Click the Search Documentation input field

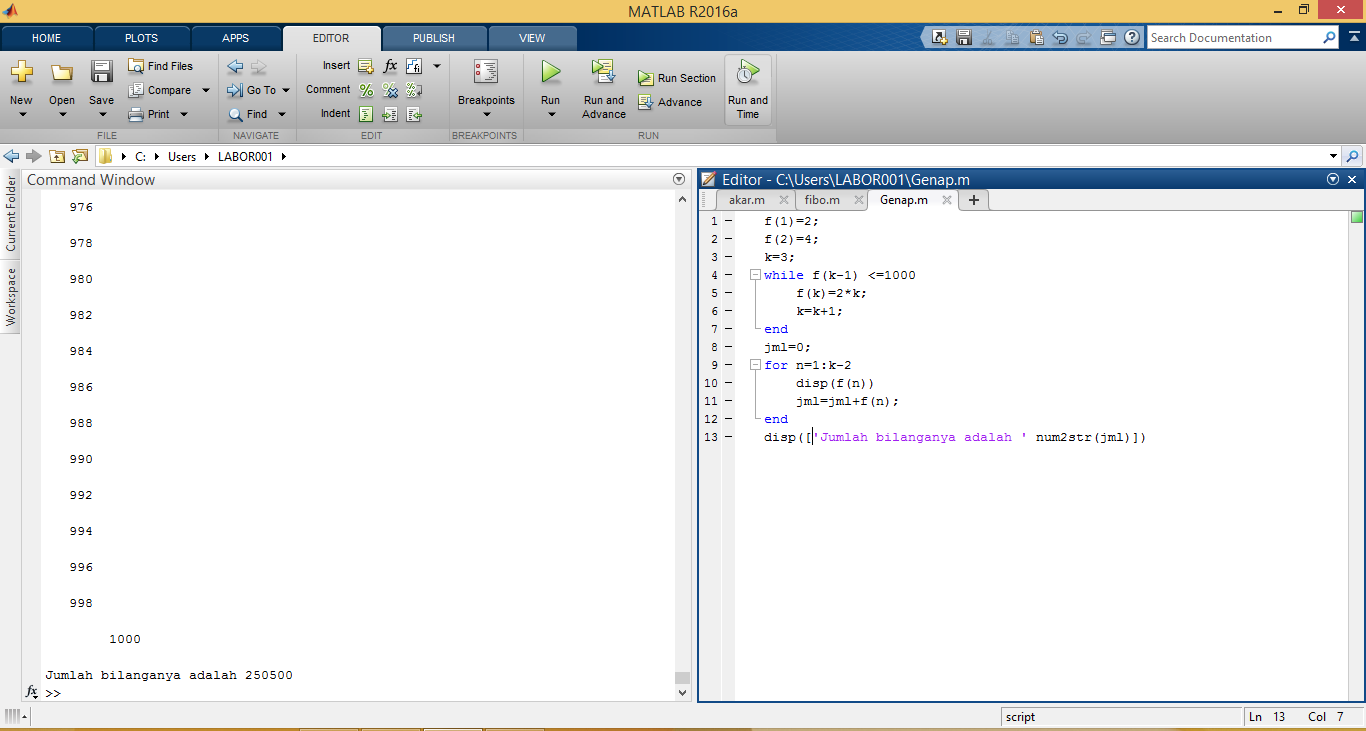click(x=1233, y=38)
